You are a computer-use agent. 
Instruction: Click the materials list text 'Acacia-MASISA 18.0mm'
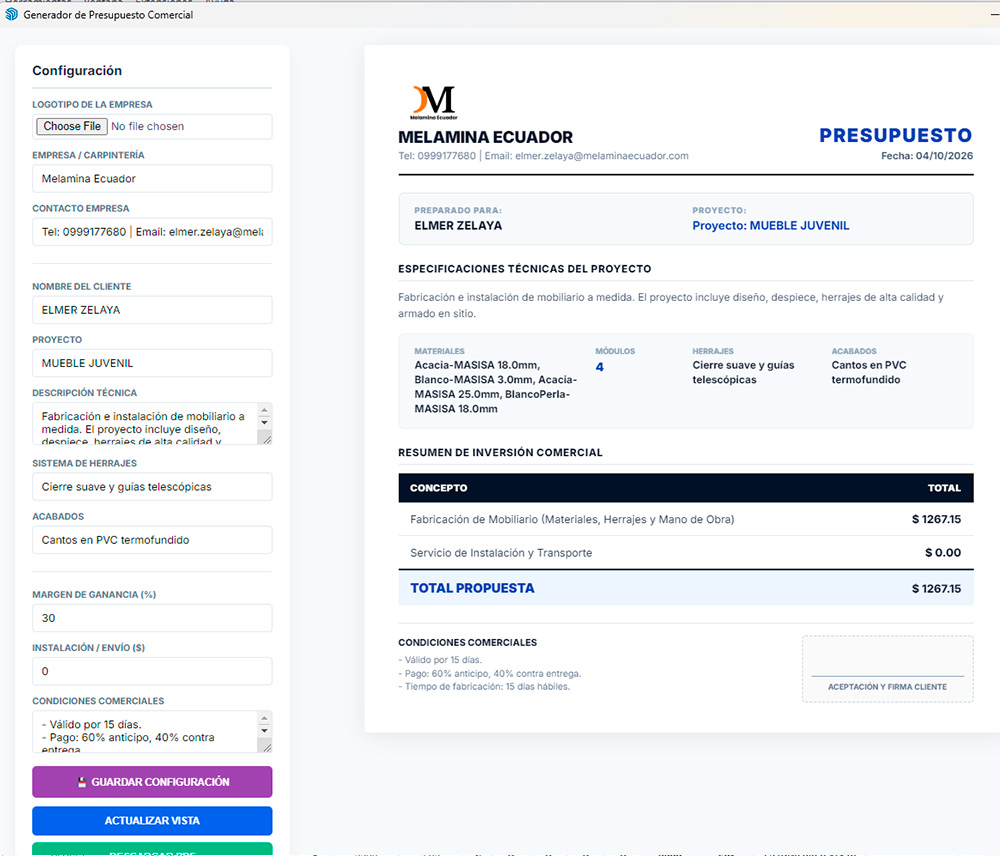[x=477, y=365]
